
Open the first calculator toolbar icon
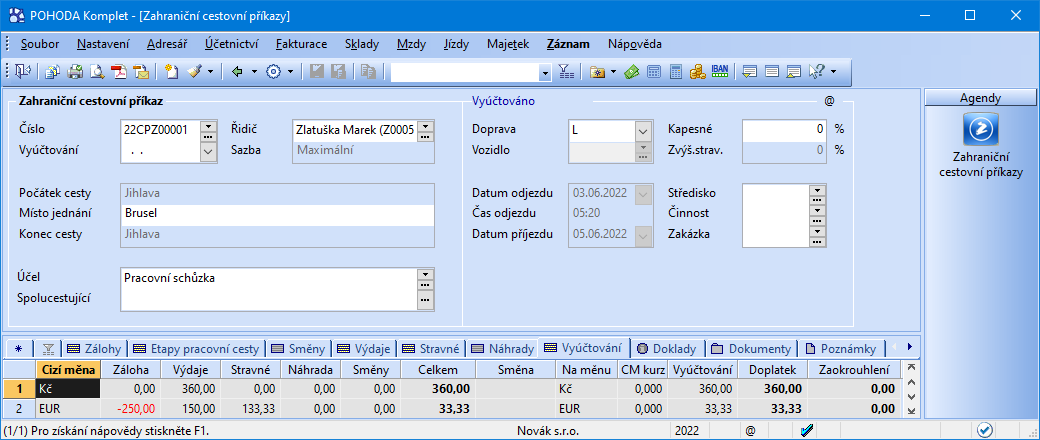[653, 72]
